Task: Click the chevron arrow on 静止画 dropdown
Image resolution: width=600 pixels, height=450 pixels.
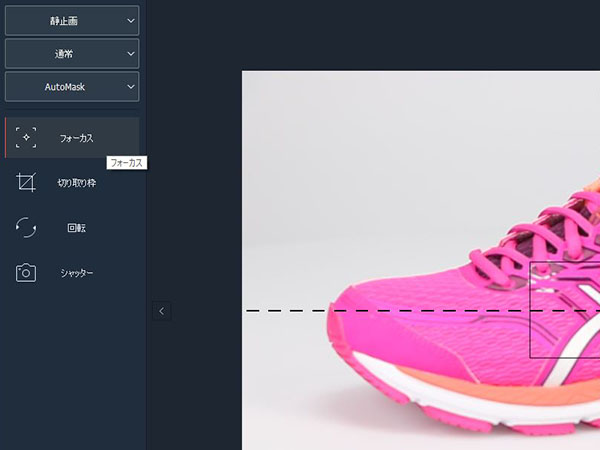Action: pyautogui.click(x=131, y=20)
